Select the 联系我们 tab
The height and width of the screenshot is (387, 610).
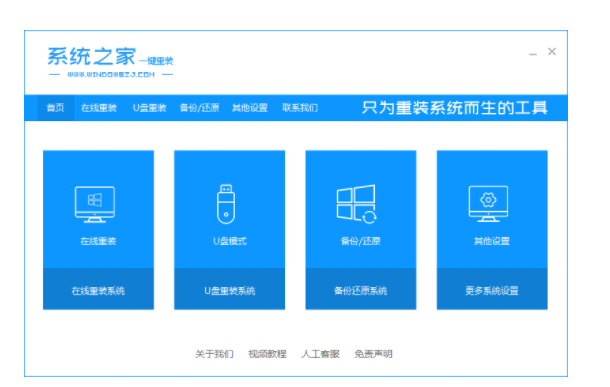click(x=300, y=108)
